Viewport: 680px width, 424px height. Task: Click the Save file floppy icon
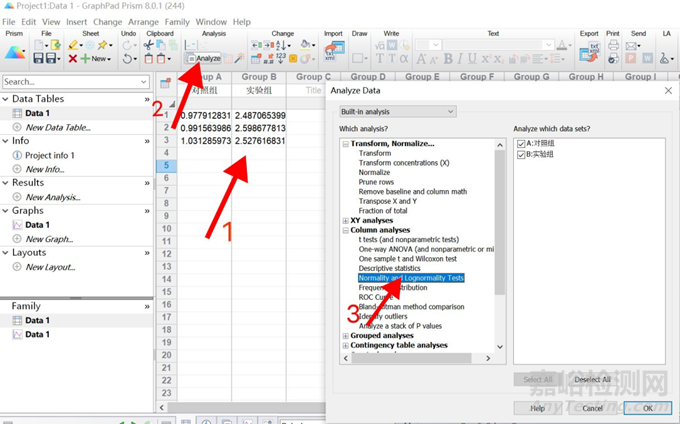tap(39, 58)
